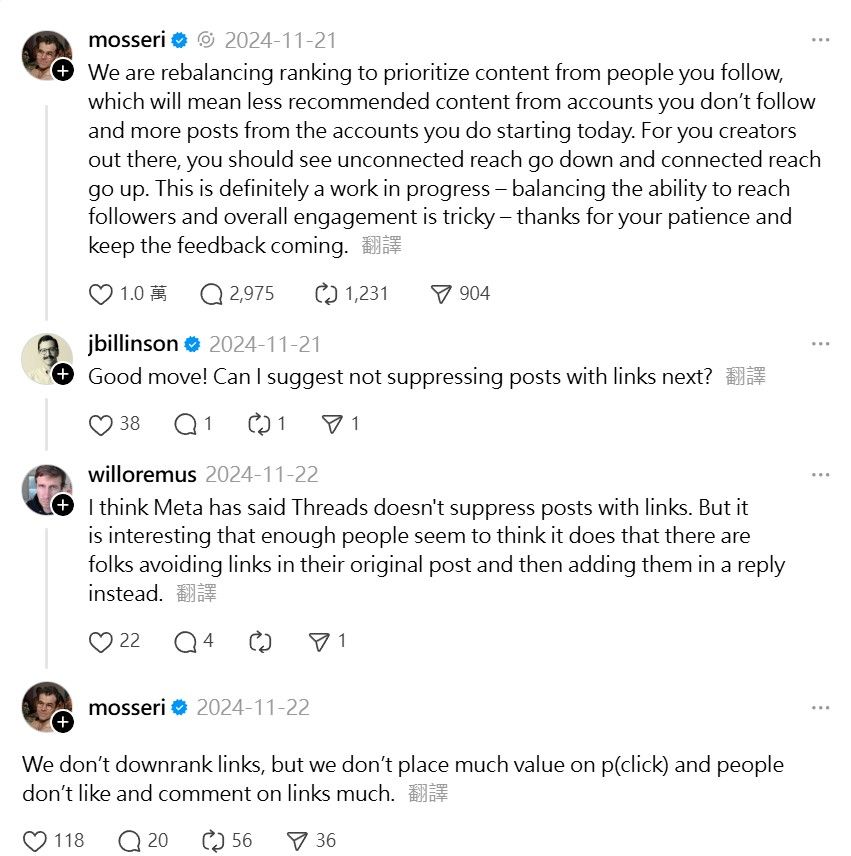Translate mosseri's first post using 翻譯
The image size is (851, 856).
[x=381, y=246]
